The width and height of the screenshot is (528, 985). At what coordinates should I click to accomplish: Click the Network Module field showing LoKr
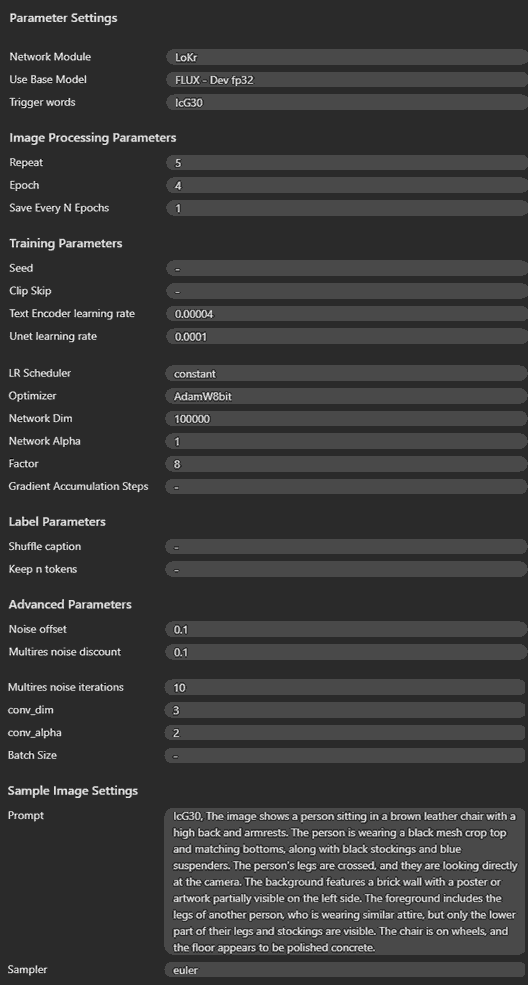[x=347, y=57]
